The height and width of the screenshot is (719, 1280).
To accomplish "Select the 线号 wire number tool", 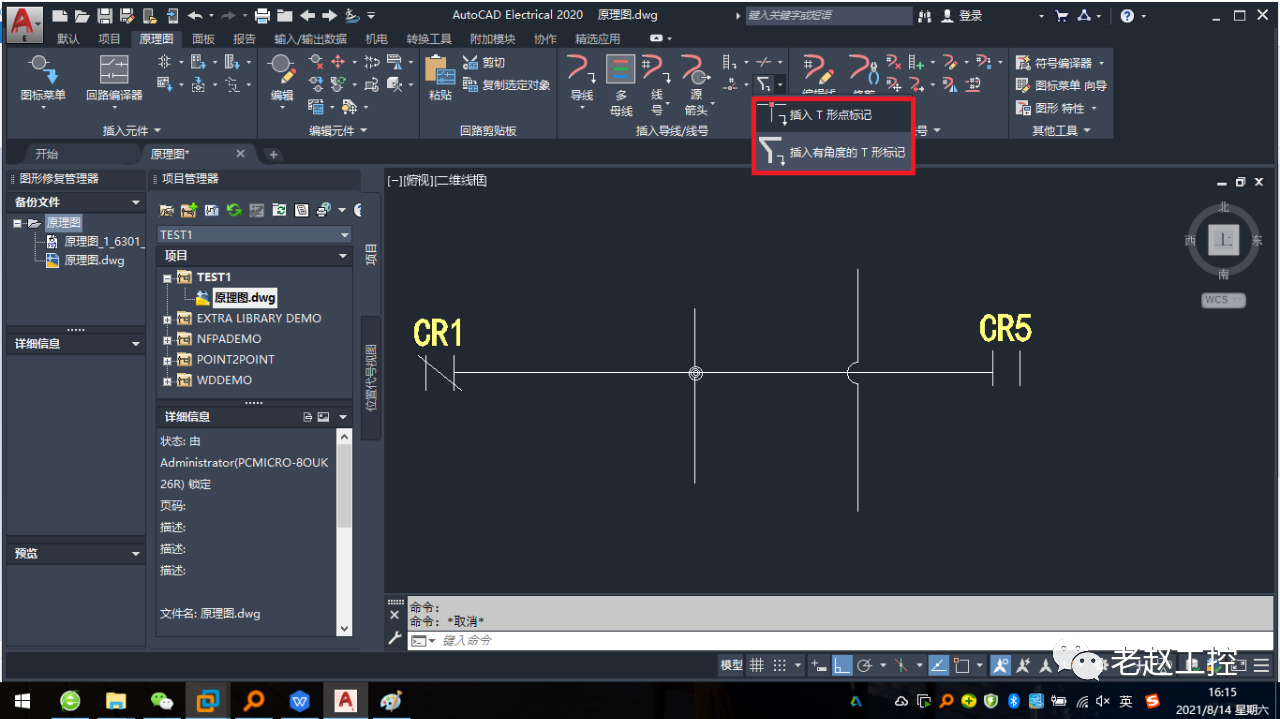I will coord(657,85).
